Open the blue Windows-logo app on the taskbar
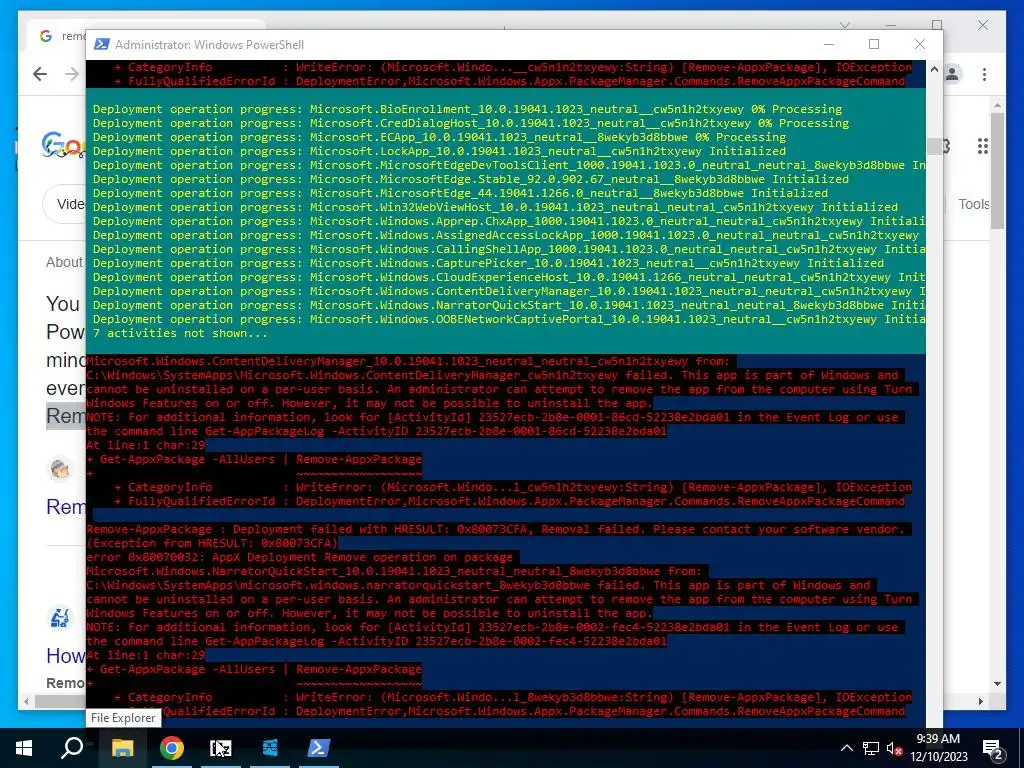 [x=270, y=748]
